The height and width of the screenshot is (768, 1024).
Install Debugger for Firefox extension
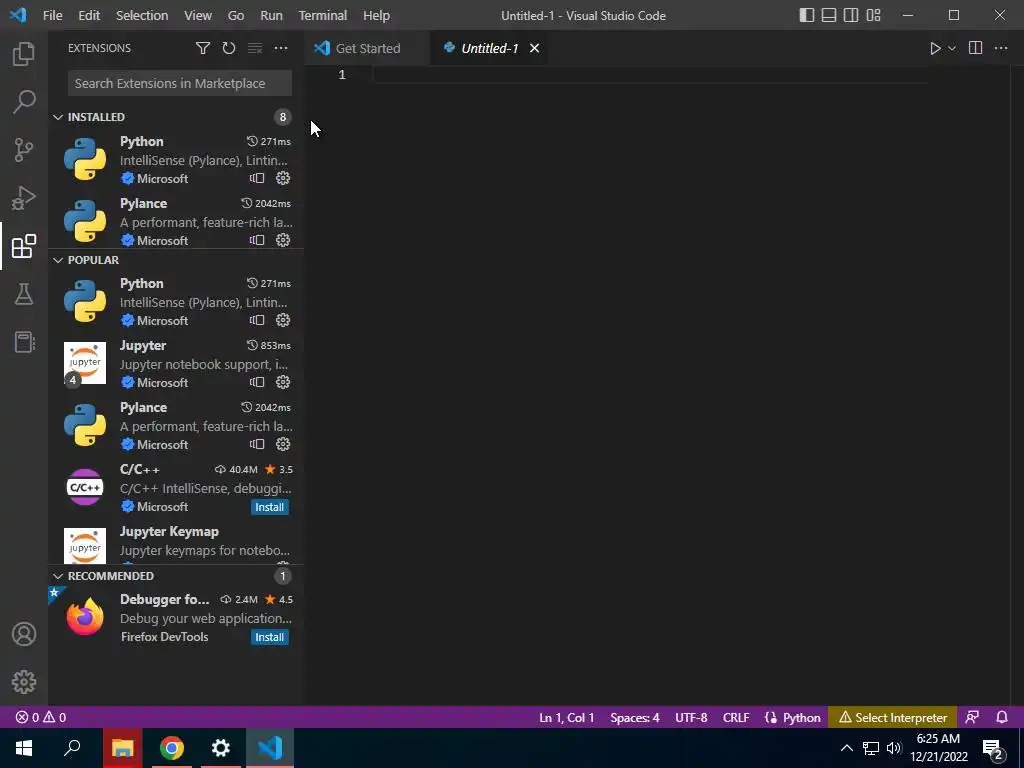click(269, 637)
